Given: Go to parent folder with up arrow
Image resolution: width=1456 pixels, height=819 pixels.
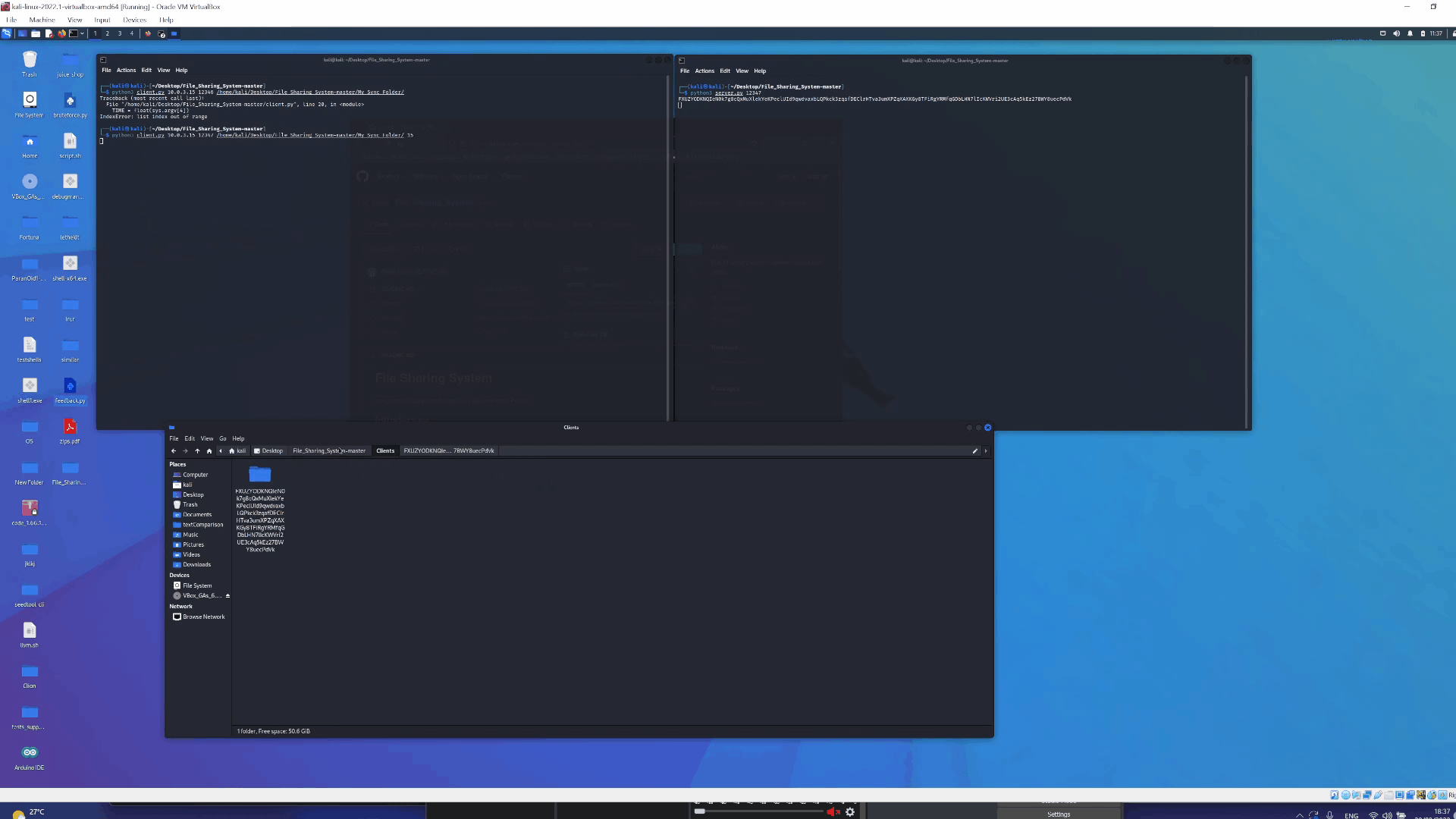Looking at the screenshot, I should (x=197, y=450).
